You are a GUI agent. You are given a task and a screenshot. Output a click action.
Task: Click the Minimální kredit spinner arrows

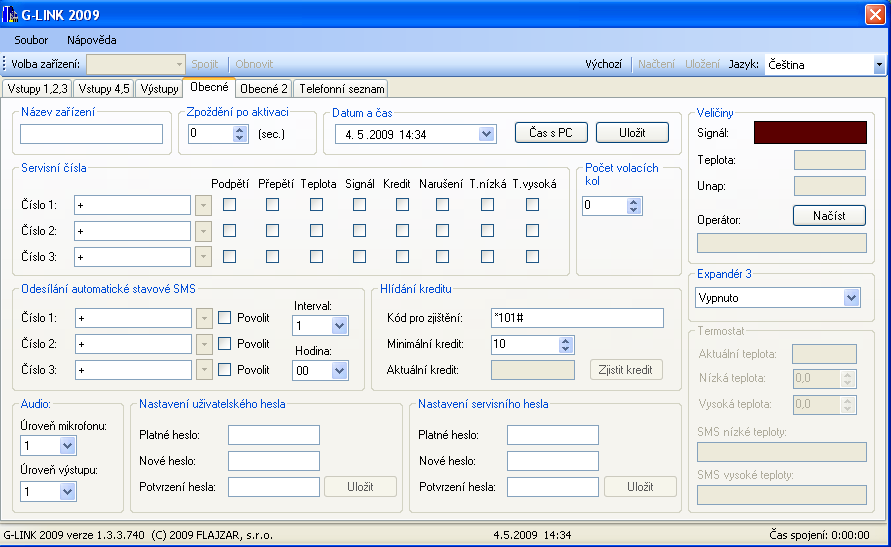click(565, 344)
